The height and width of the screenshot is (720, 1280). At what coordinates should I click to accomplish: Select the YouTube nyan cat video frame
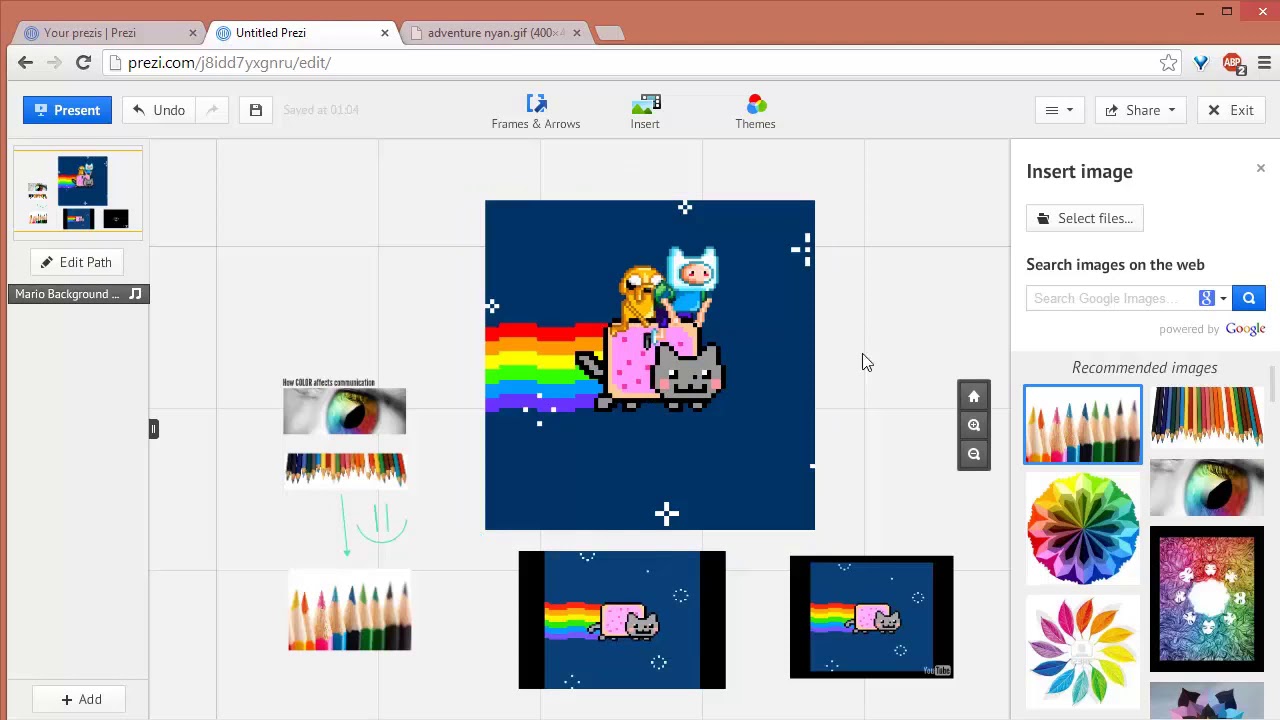click(871, 617)
